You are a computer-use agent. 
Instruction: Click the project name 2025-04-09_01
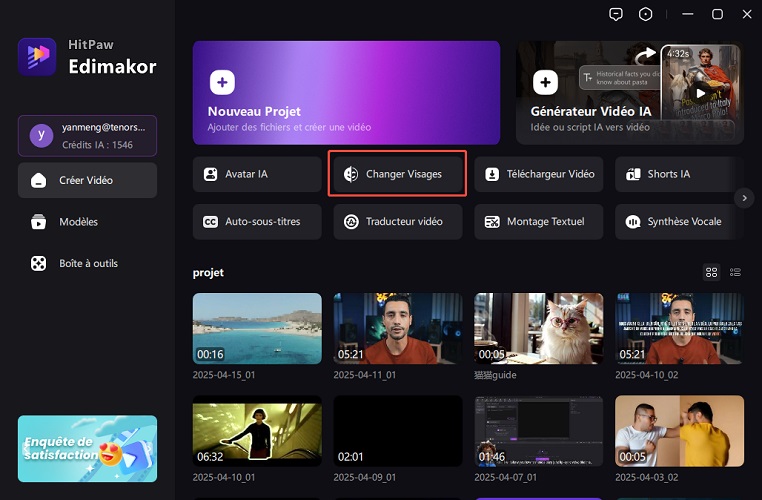point(365,478)
